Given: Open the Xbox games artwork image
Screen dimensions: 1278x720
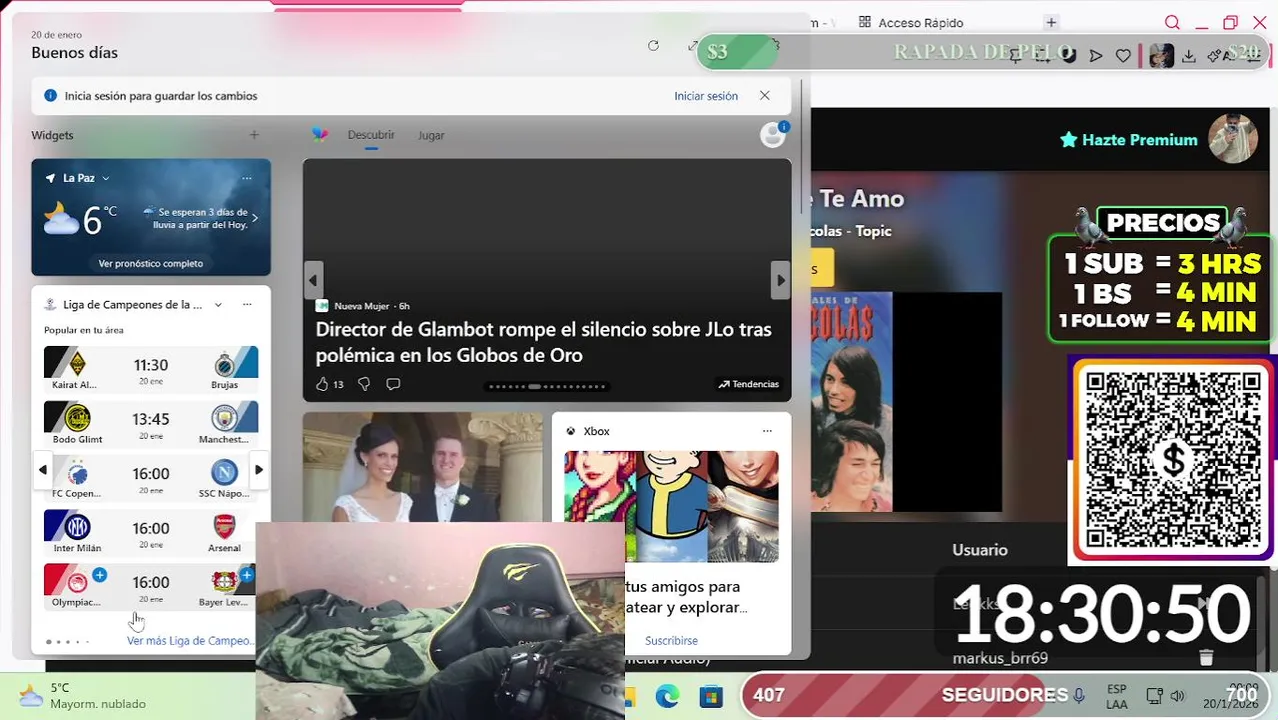Looking at the screenshot, I should 671,507.
